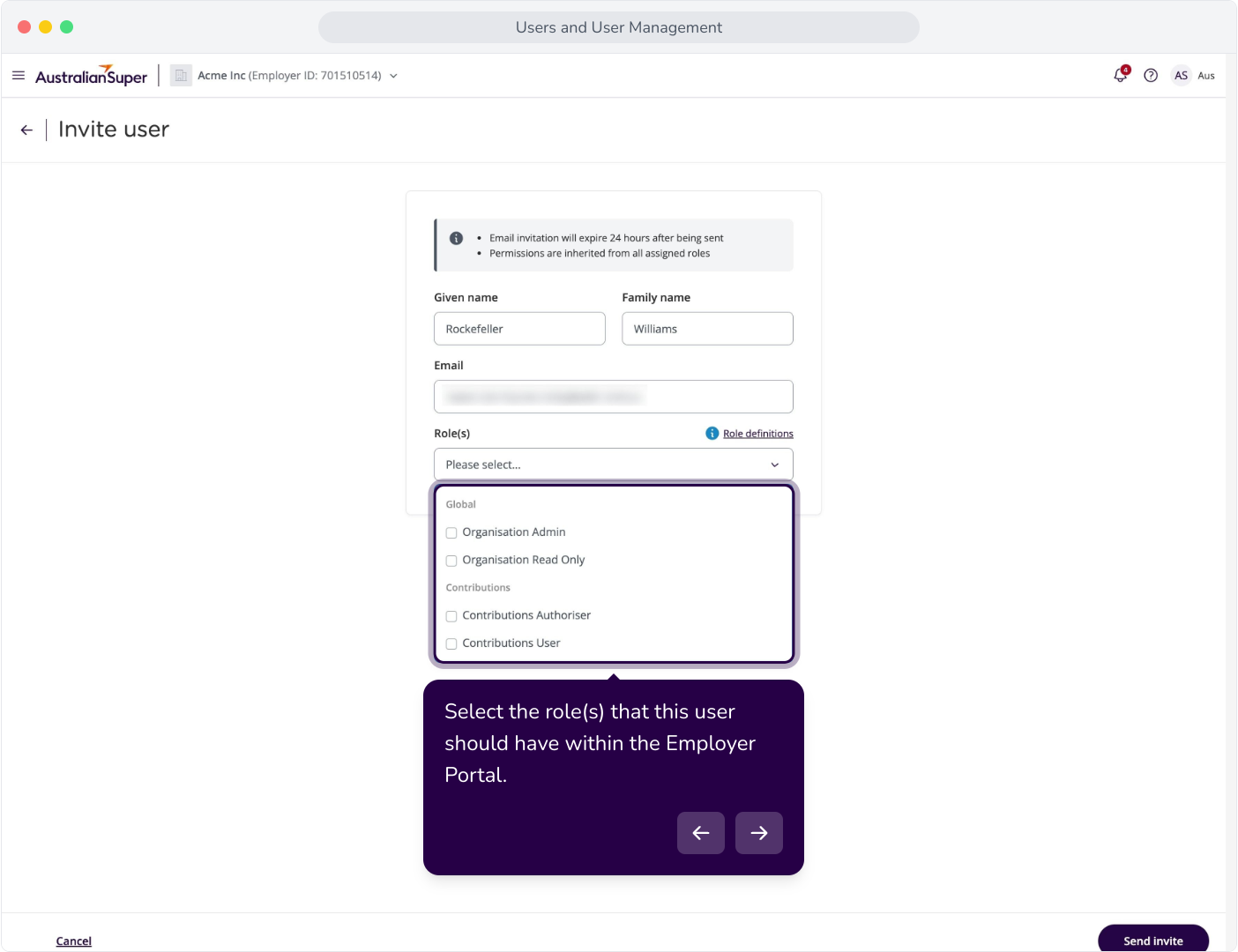Tick the Organisation Read Only checkbox
Screen dimensions: 1238x952
[x=451, y=561]
